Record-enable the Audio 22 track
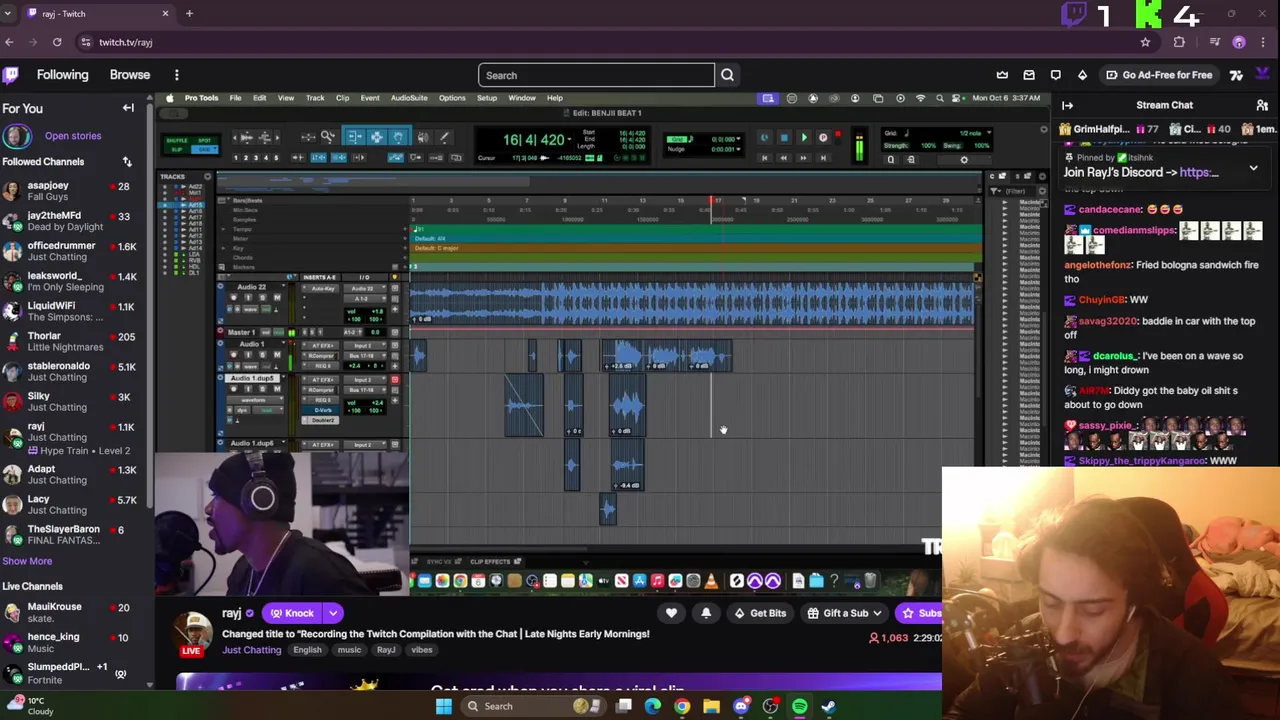This screenshot has width=1280, height=720. (234, 298)
